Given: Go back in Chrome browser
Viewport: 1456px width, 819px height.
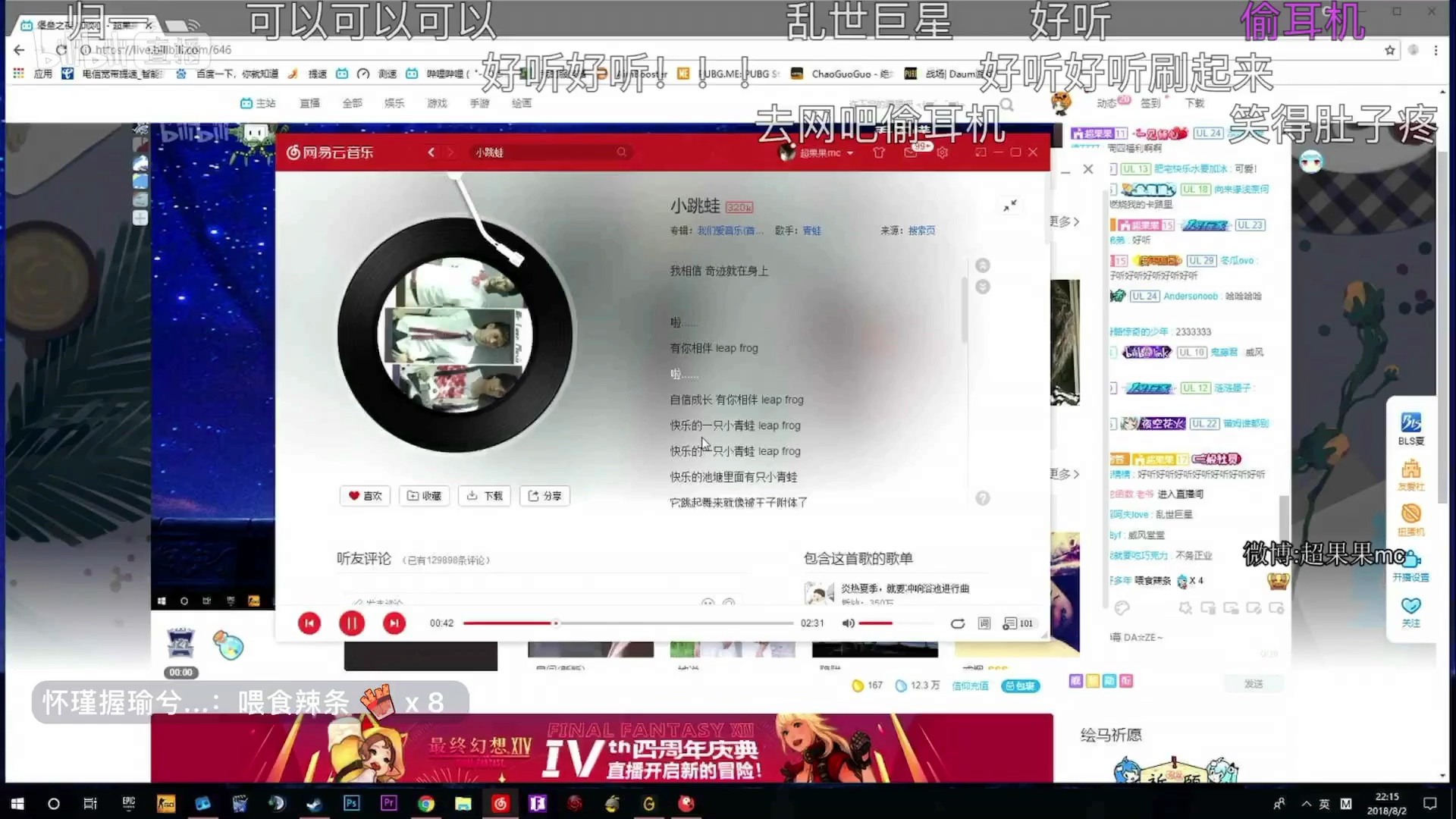Looking at the screenshot, I should point(20,50).
